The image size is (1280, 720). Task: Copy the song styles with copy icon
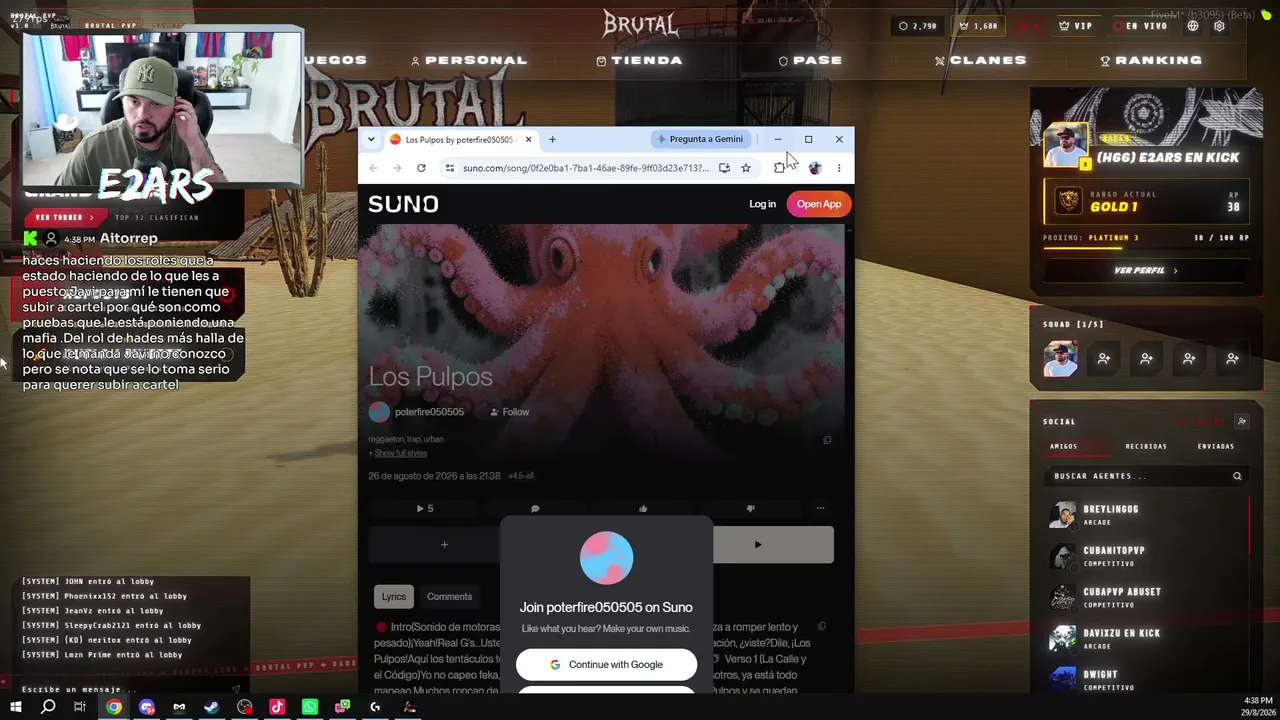(827, 440)
